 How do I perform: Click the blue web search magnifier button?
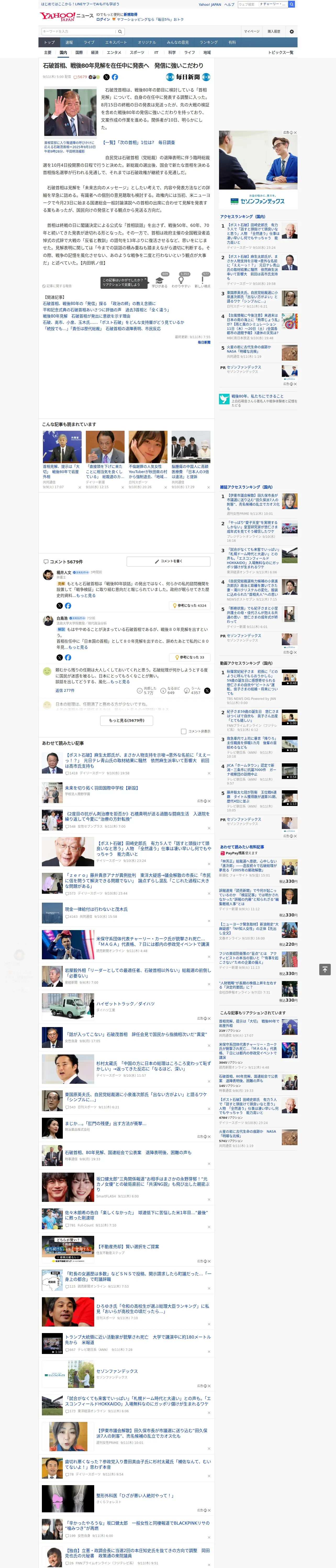pyautogui.click(x=292, y=4)
